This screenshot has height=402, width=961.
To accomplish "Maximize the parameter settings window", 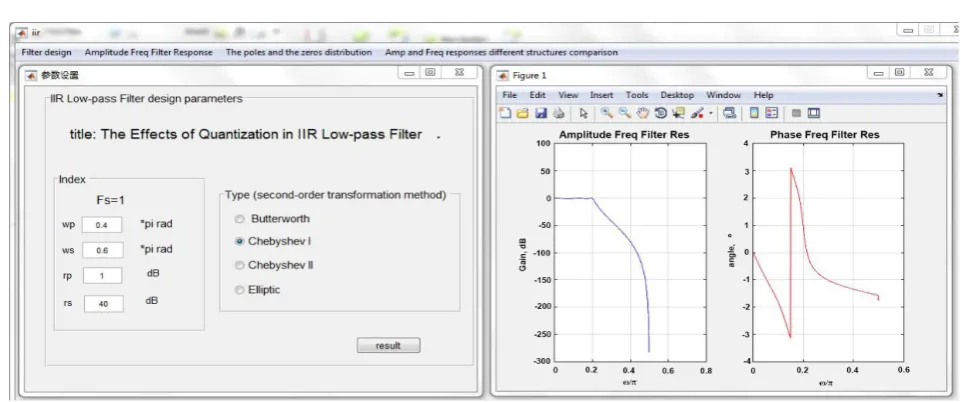I will click(x=430, y=72).
